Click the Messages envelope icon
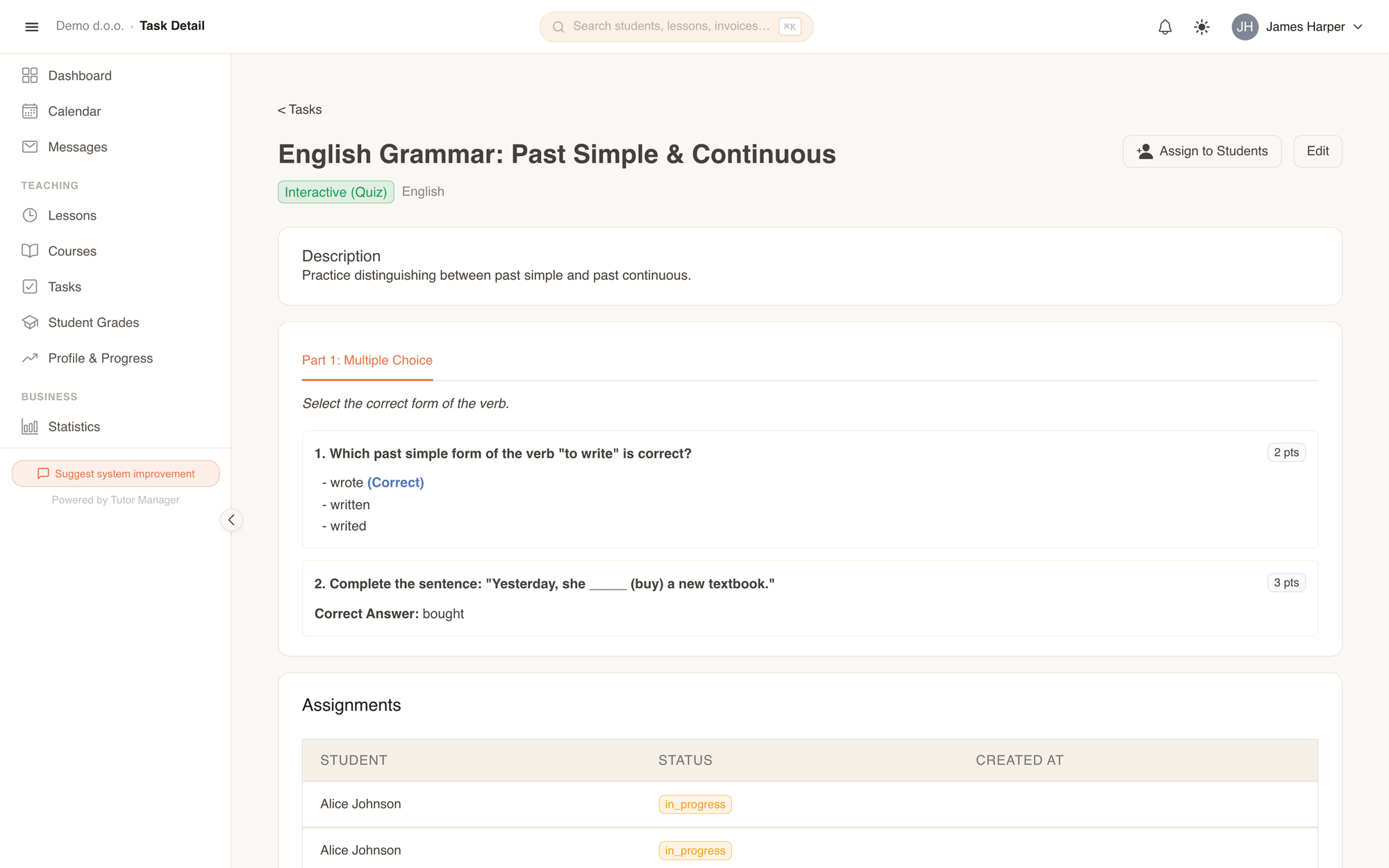 [30, 147]
